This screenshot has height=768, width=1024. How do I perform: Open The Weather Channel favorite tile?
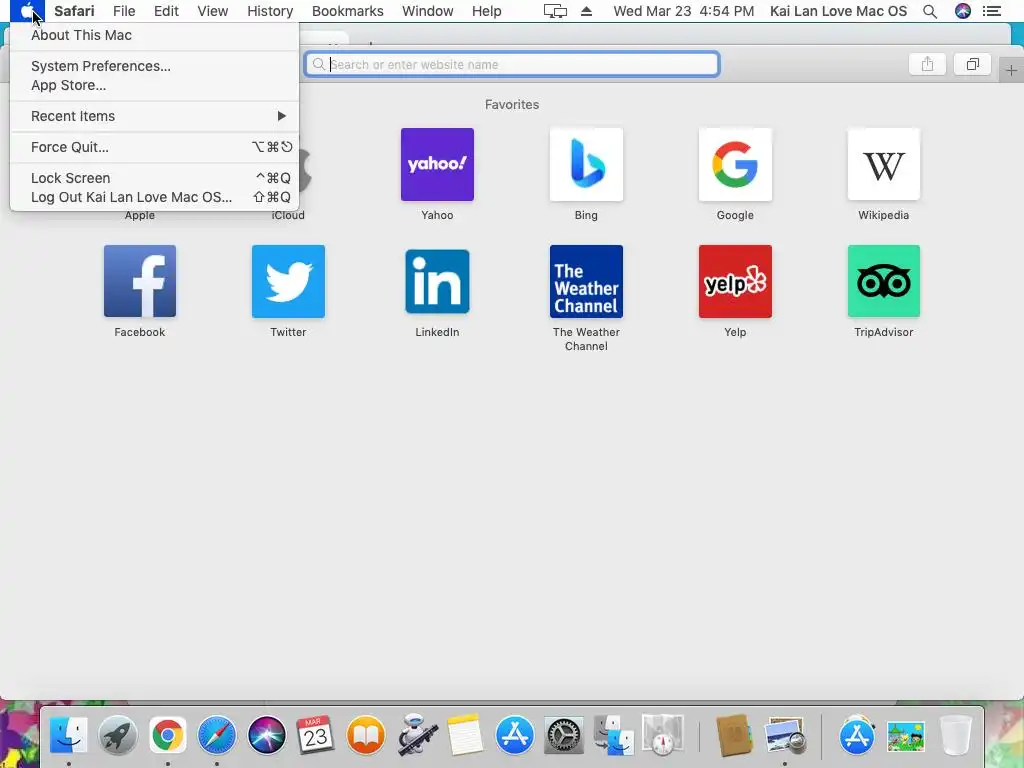tap(586, 281)
